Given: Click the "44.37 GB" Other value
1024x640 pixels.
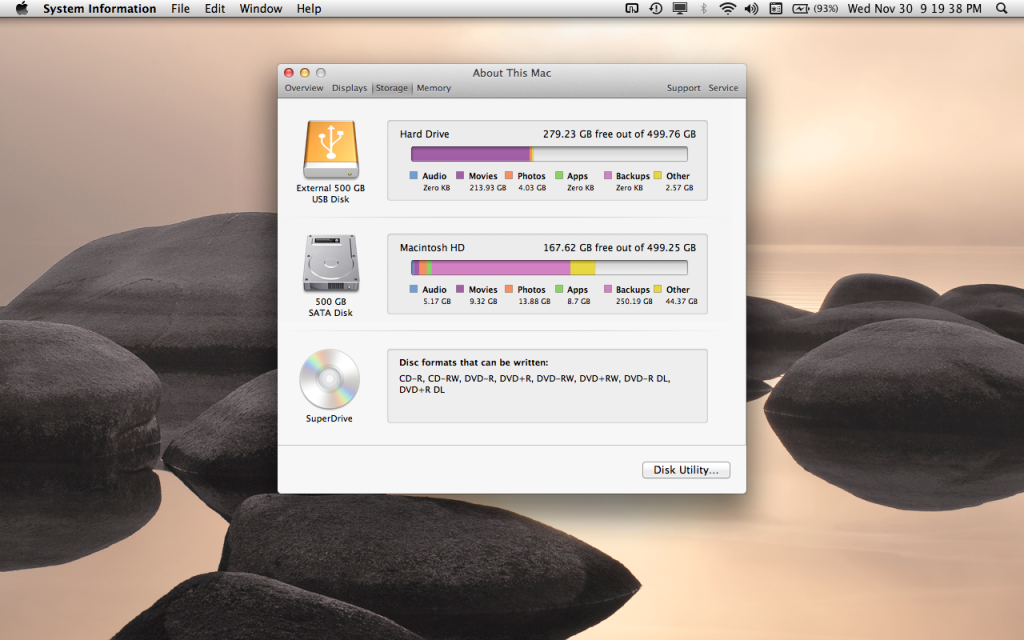Looking at the screenshot, I should coord(681,301).
